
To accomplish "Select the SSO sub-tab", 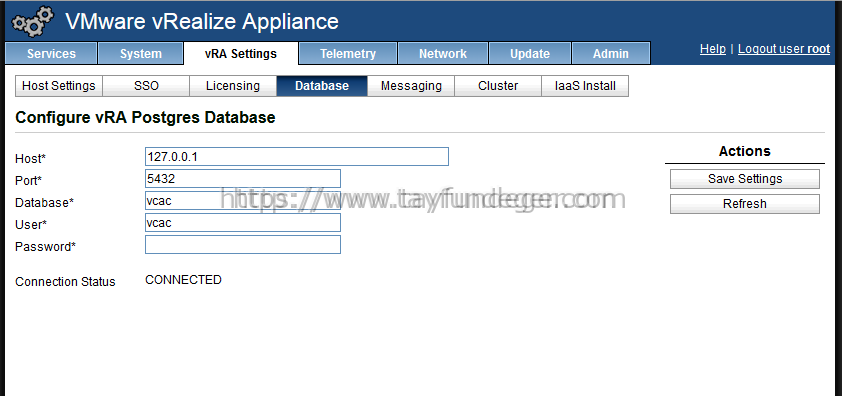I will click(x=146, y=86).
